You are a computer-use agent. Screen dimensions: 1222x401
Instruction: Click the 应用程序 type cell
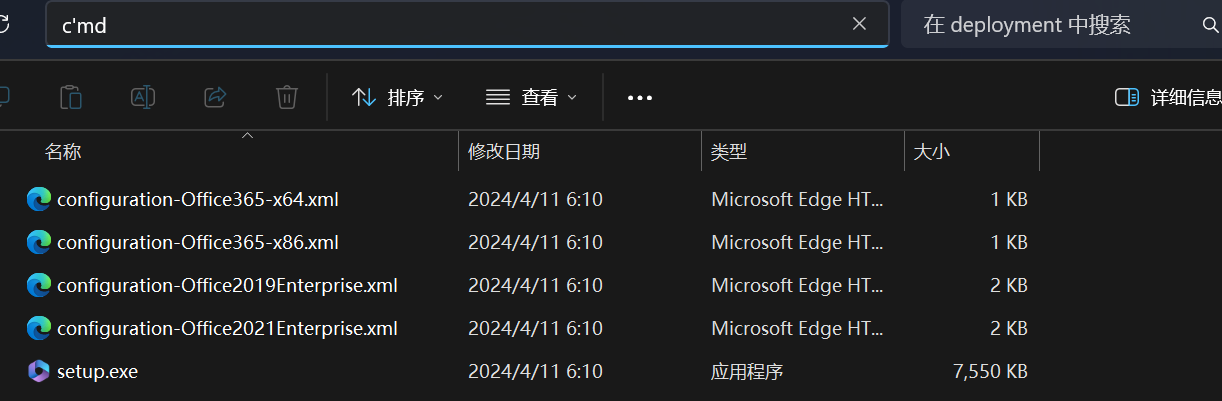pyautogui.click(x=747, y=371)
